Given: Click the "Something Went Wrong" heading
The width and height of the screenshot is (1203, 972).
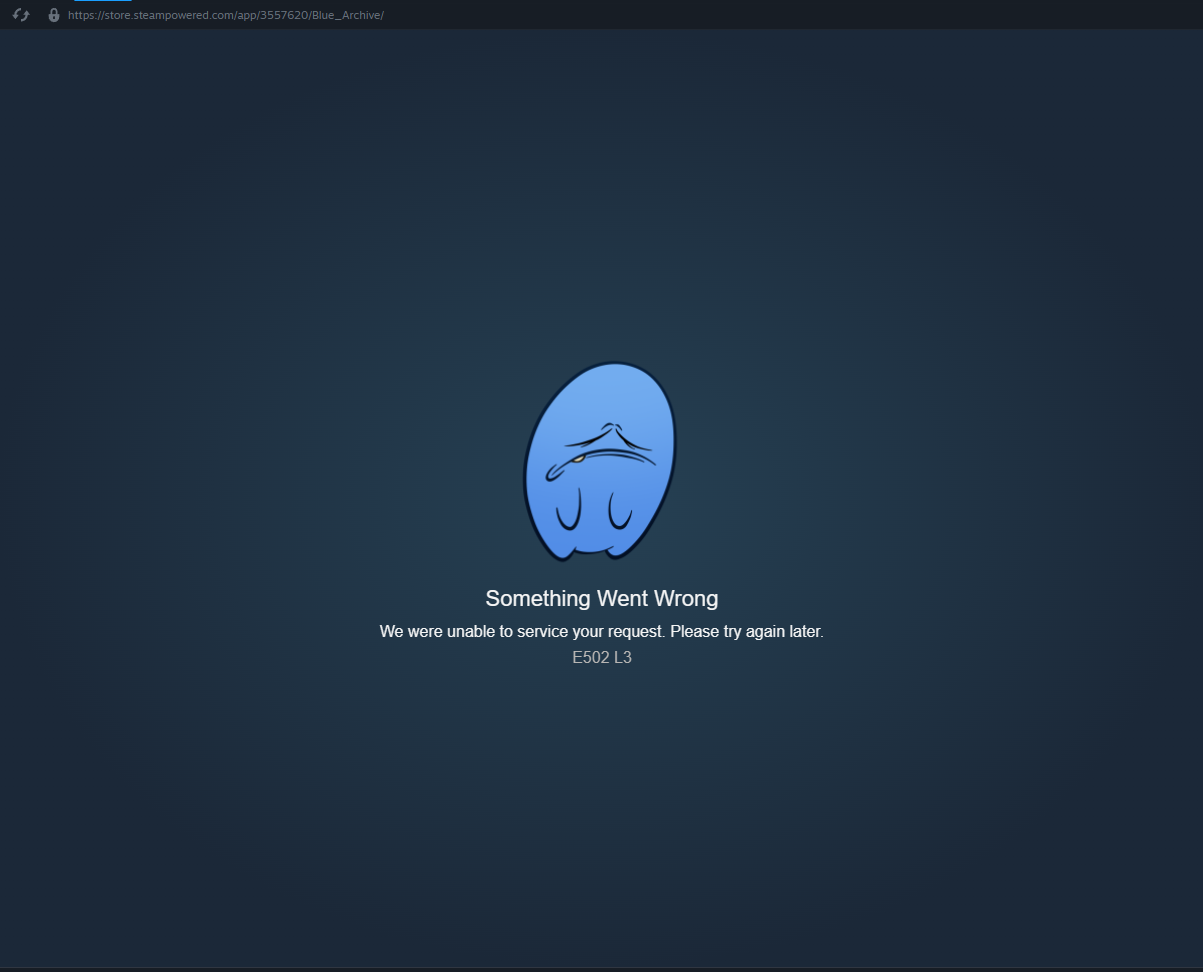Looking at the screenshot, I should 602,598.
